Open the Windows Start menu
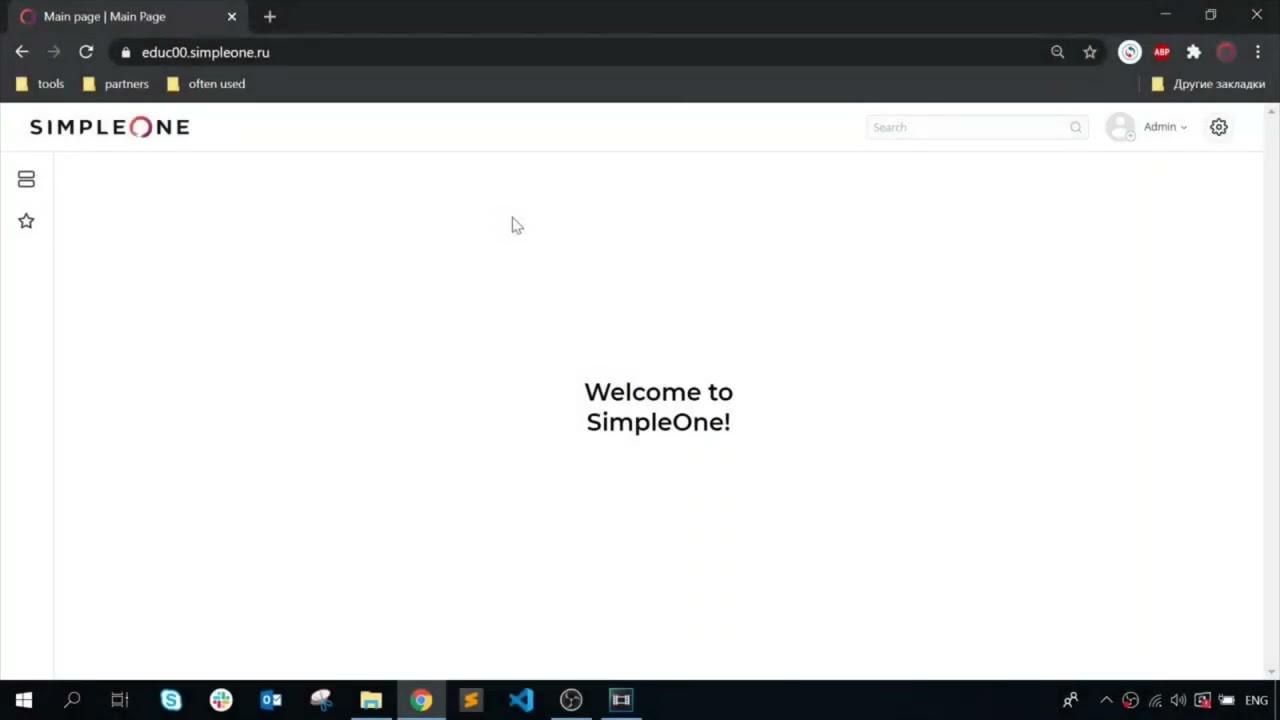Image resolution: width=1280 pixels, height=720 pixels. pos(24,700)
